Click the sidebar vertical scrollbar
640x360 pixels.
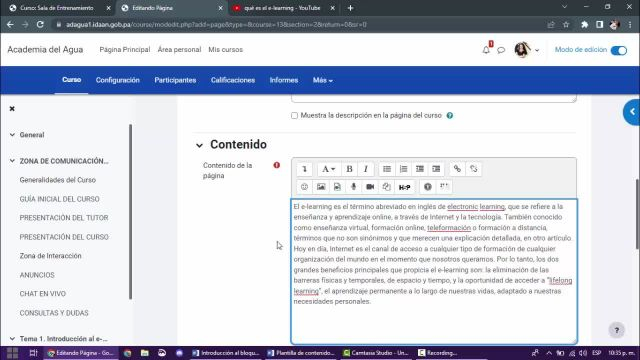click(131, 212)
